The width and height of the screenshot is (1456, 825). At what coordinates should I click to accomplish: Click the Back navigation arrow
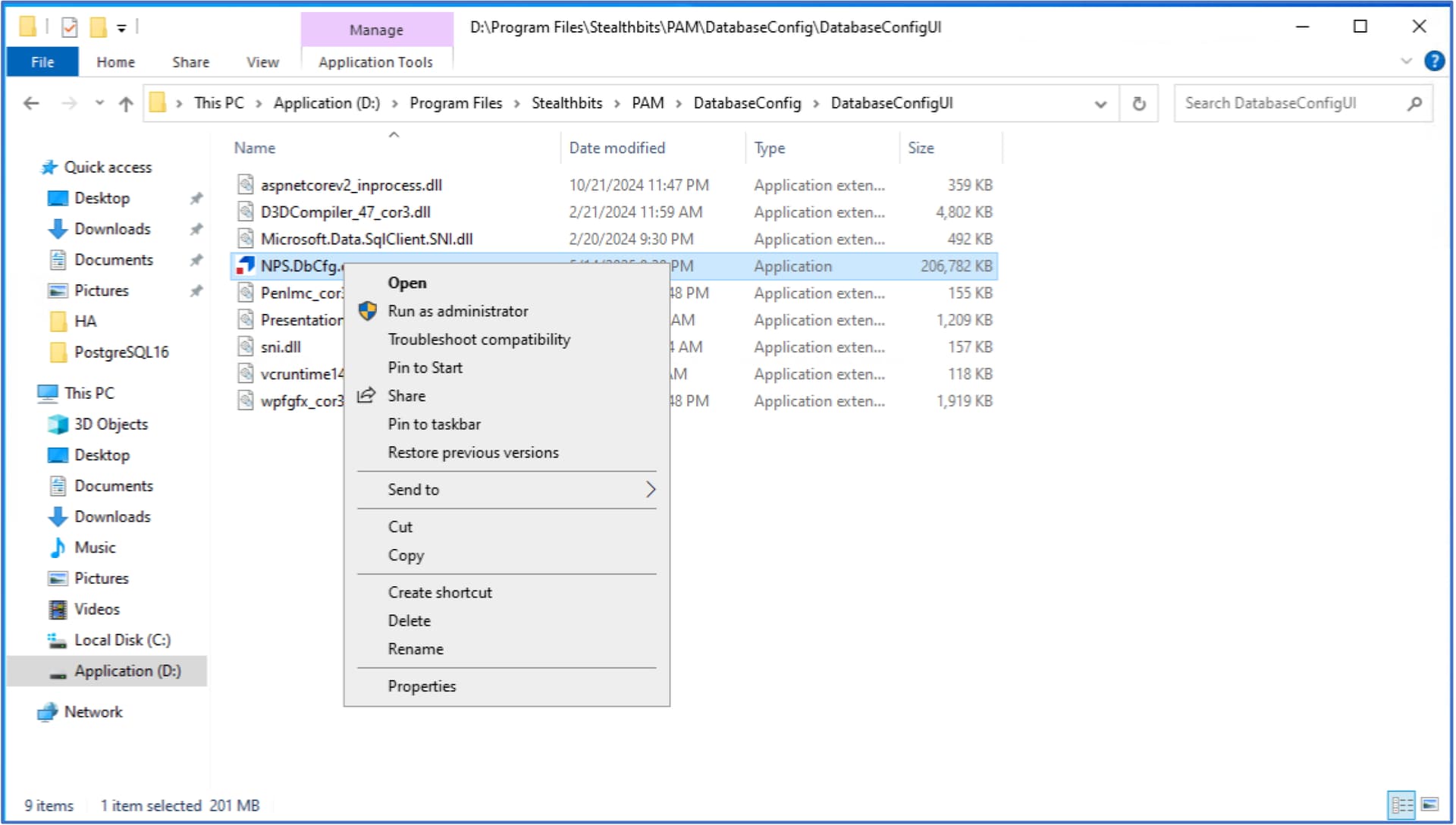[x=31, y=103]
